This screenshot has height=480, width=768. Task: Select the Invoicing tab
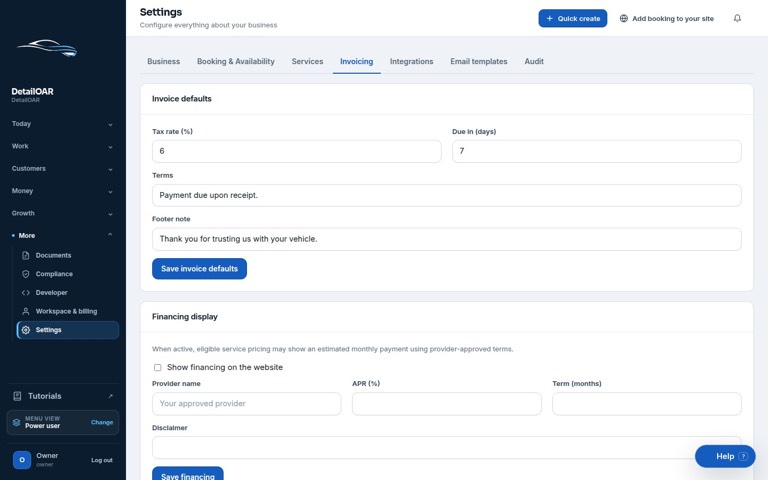[x=357, y=61]
